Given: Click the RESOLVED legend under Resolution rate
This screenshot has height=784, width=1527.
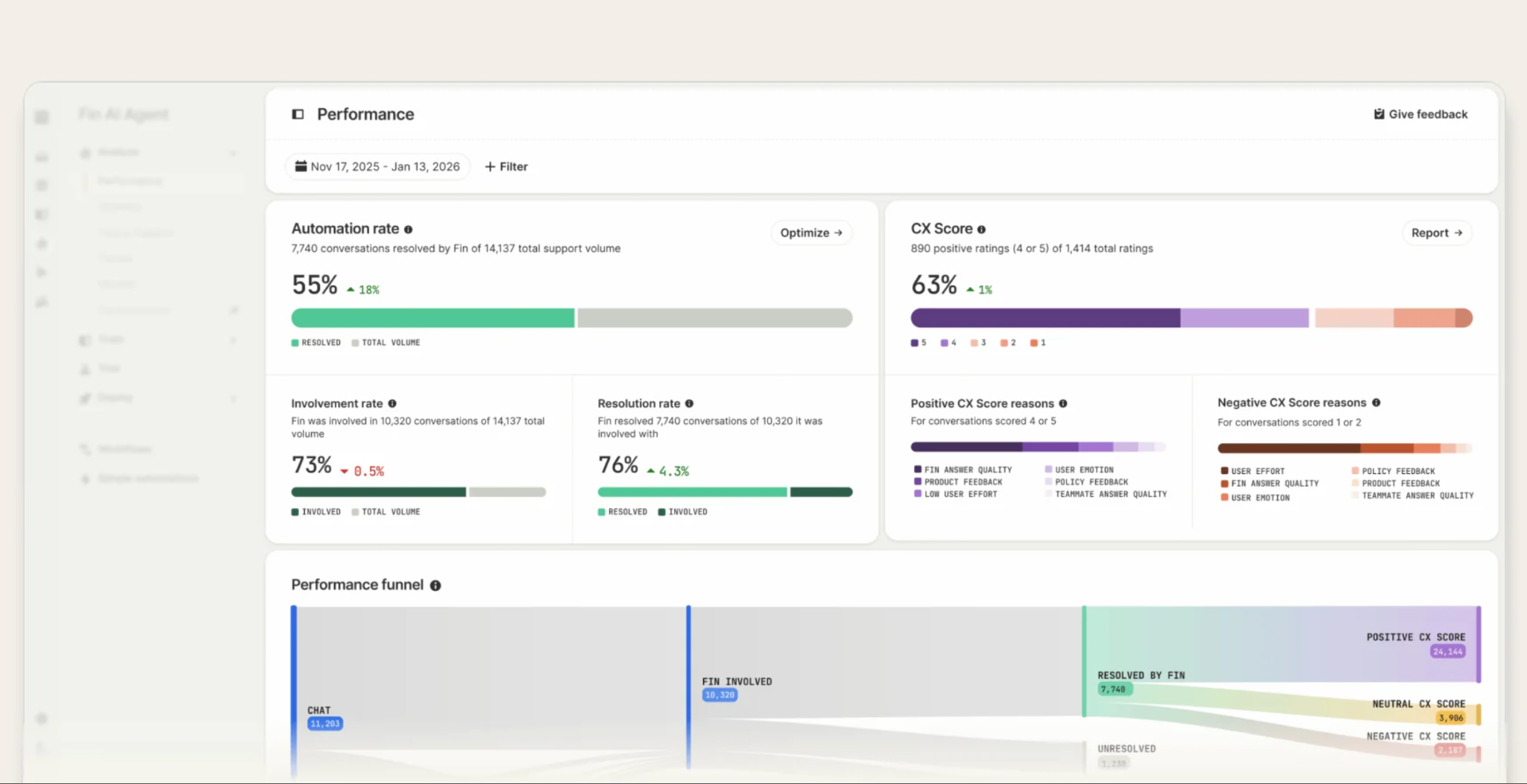Looking at the screenshot, I should click(x=623, y=512).
